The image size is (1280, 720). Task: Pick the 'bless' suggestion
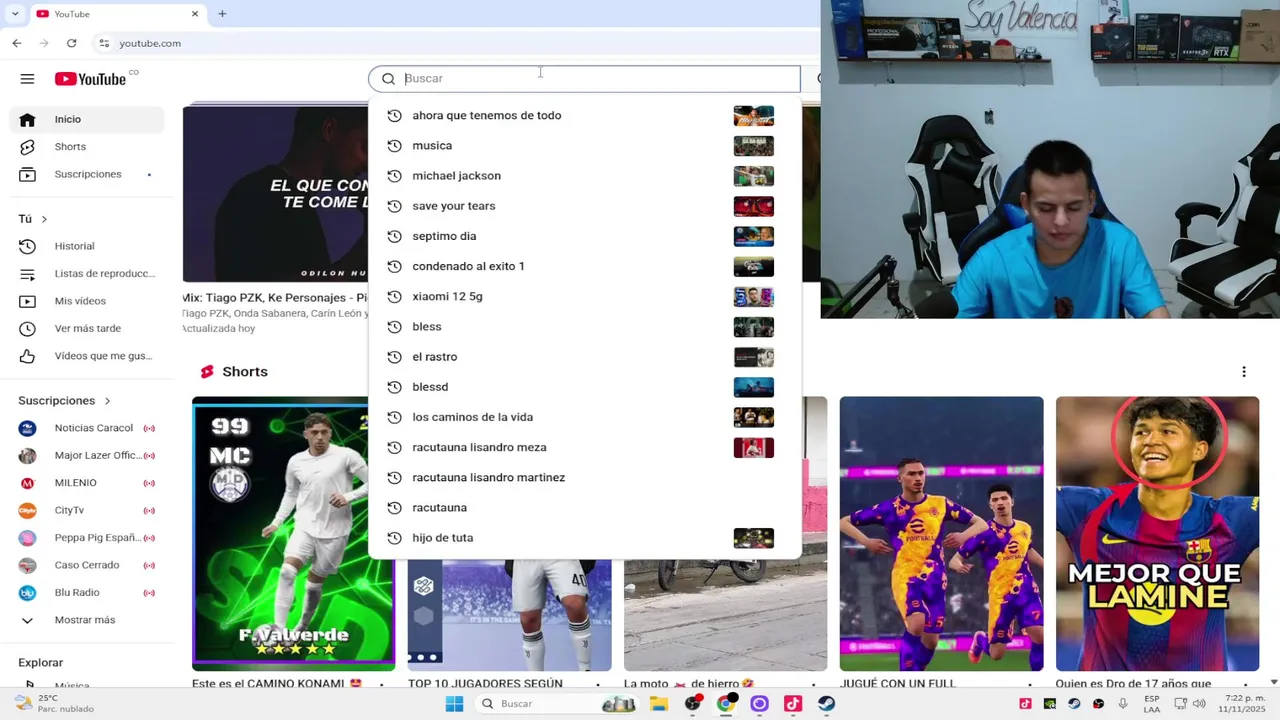point(584,326)
